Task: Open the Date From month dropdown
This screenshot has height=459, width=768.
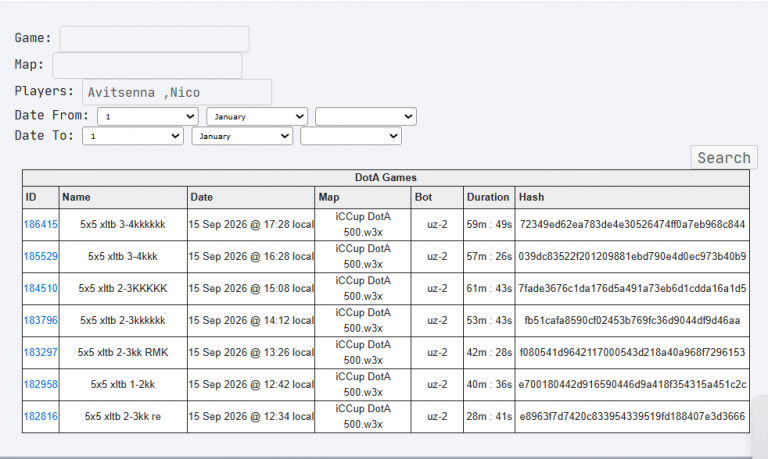Action: coord(257,117)
